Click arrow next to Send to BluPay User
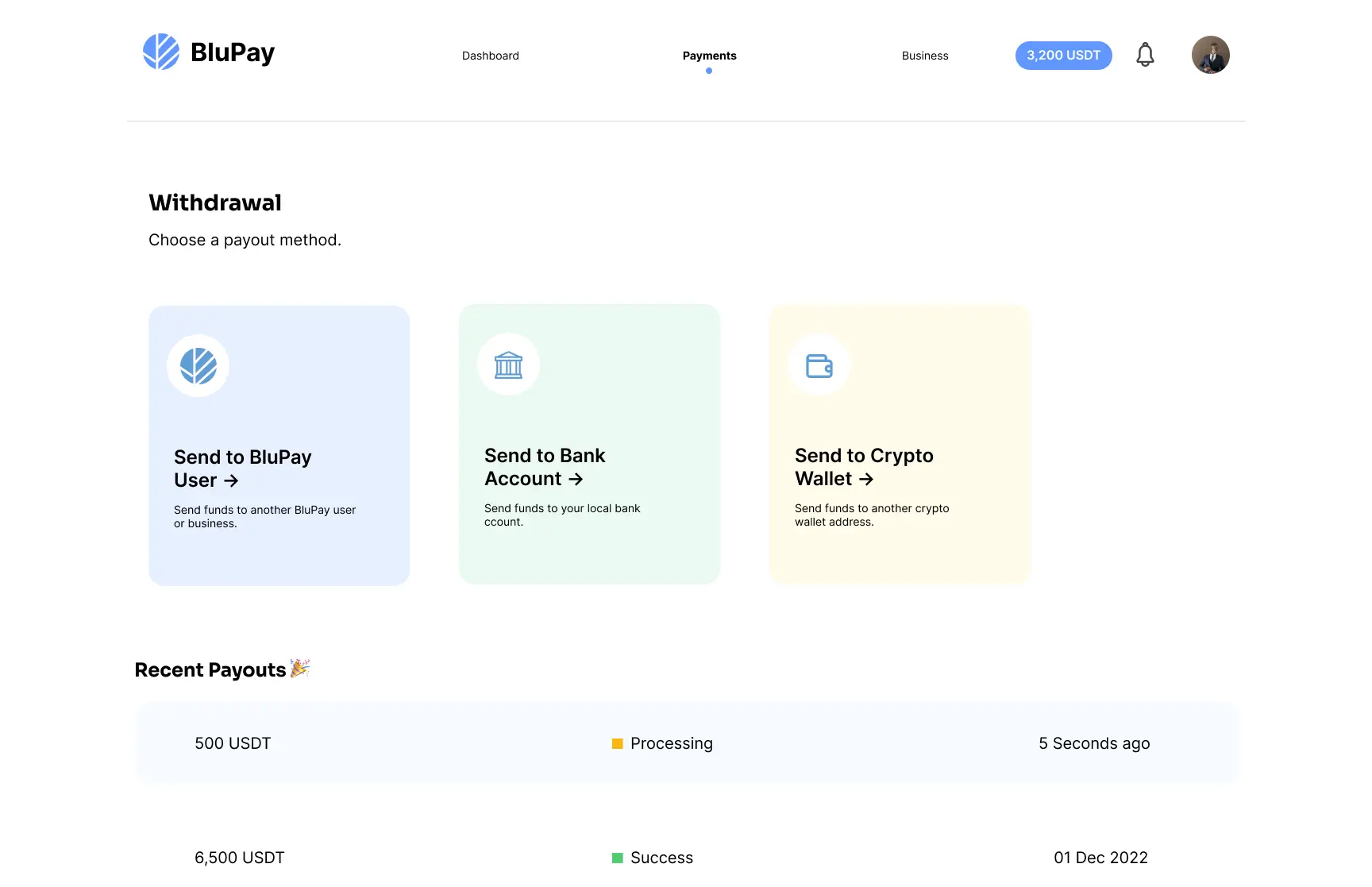Viewport: 1372px width, 887px height. tap(231, 480)
